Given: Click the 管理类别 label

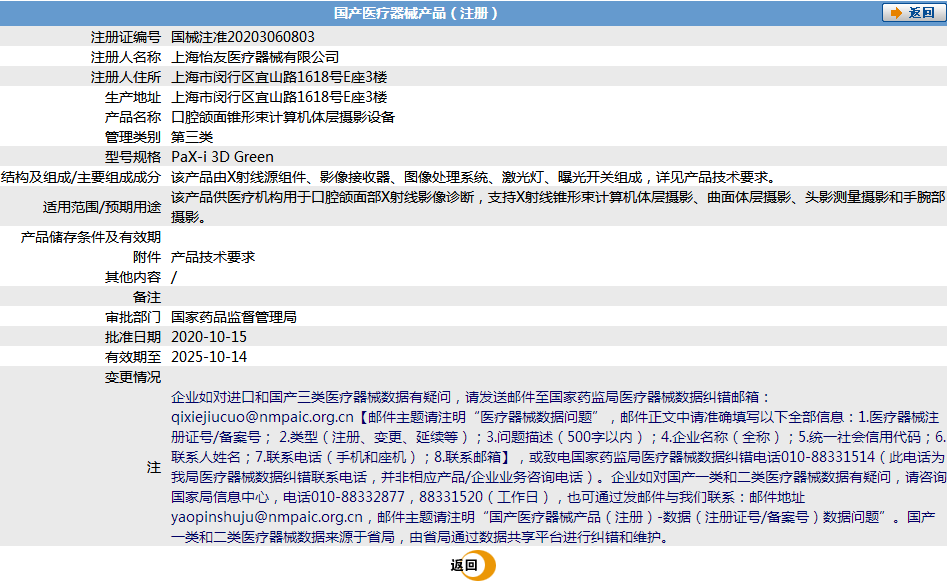Looking at the screenshot, I should point(132,137).
